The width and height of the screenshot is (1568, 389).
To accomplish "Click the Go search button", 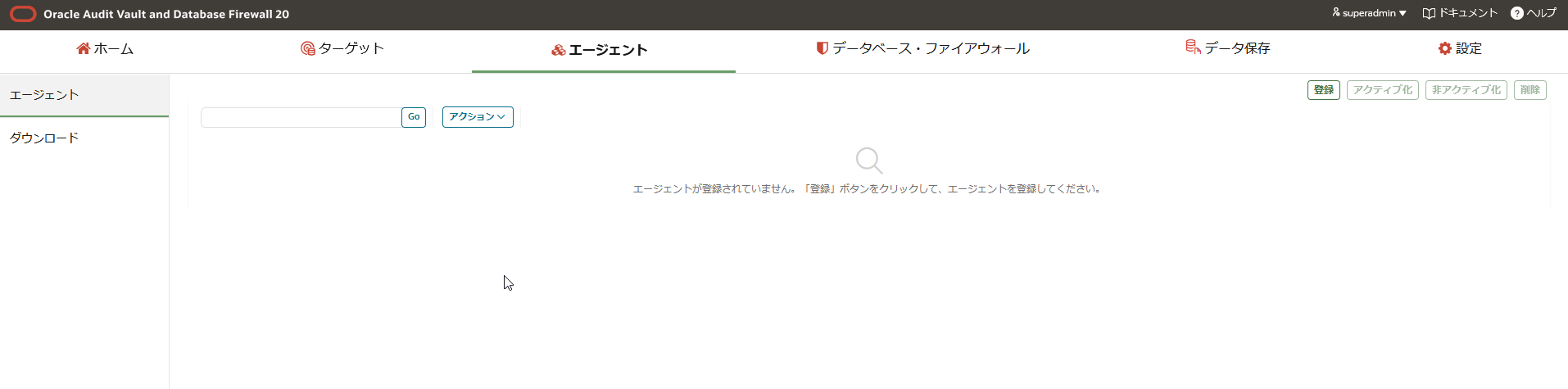I will pos(414,117).
